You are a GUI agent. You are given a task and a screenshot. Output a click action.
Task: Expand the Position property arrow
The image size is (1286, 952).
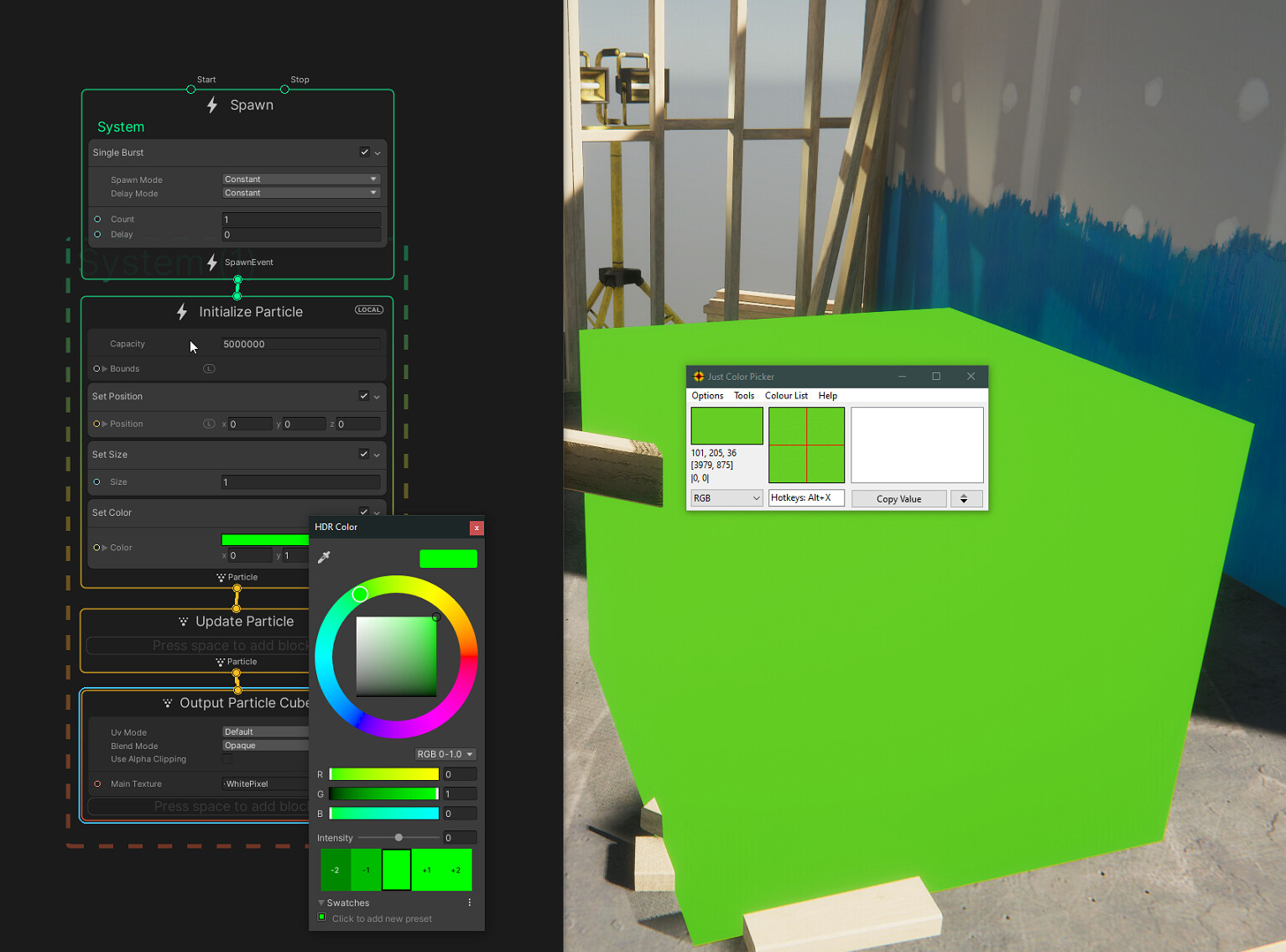(x=105, y=424)
